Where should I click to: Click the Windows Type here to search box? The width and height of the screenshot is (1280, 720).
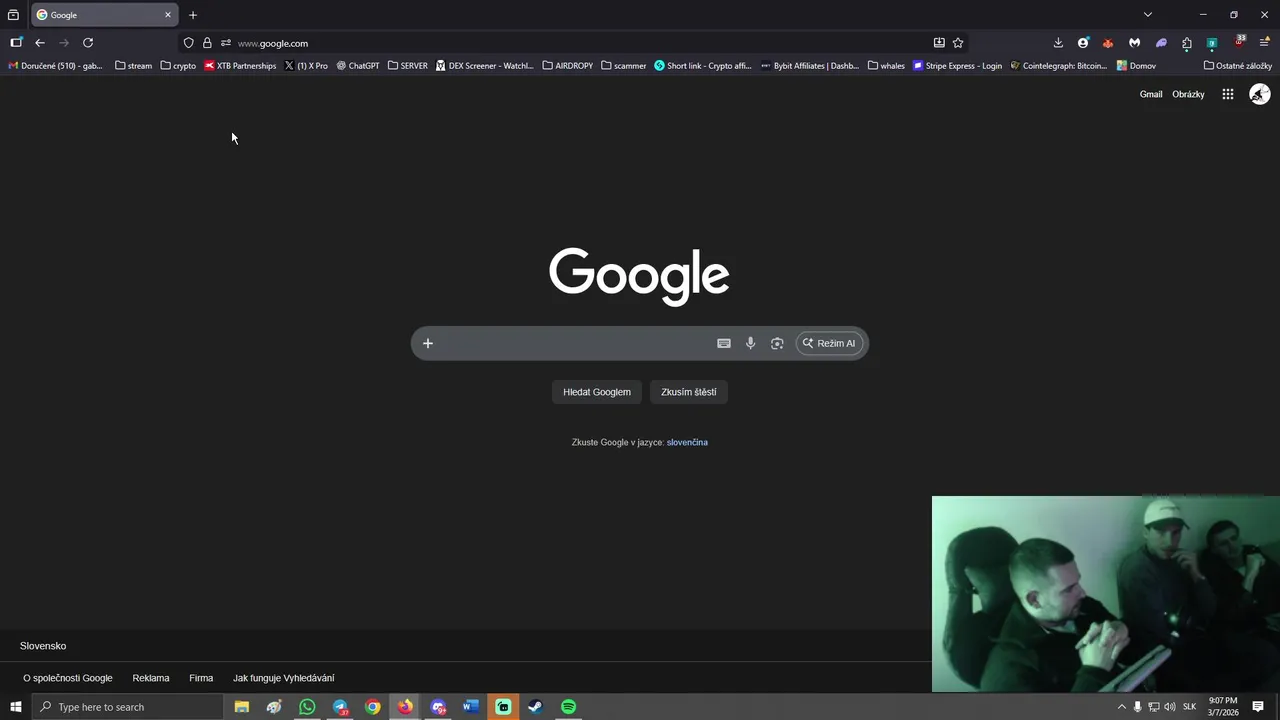point(128,707)
